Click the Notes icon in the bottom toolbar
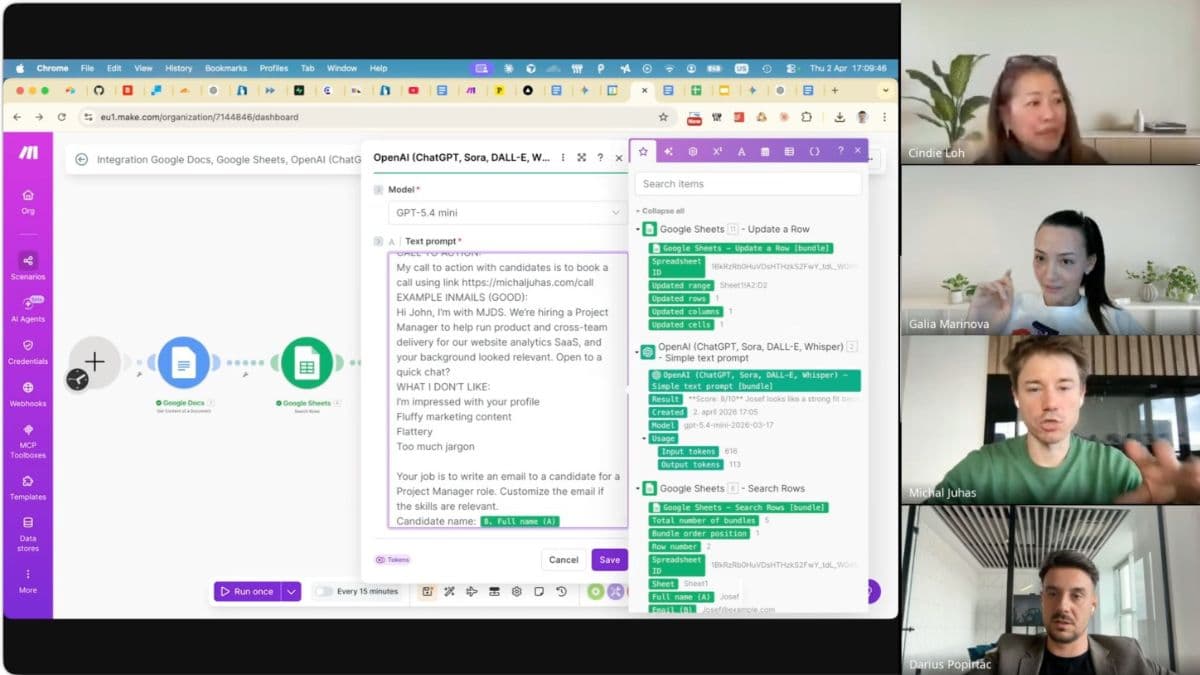Viewport: 1200px width, 675px height. coord(539,591)
